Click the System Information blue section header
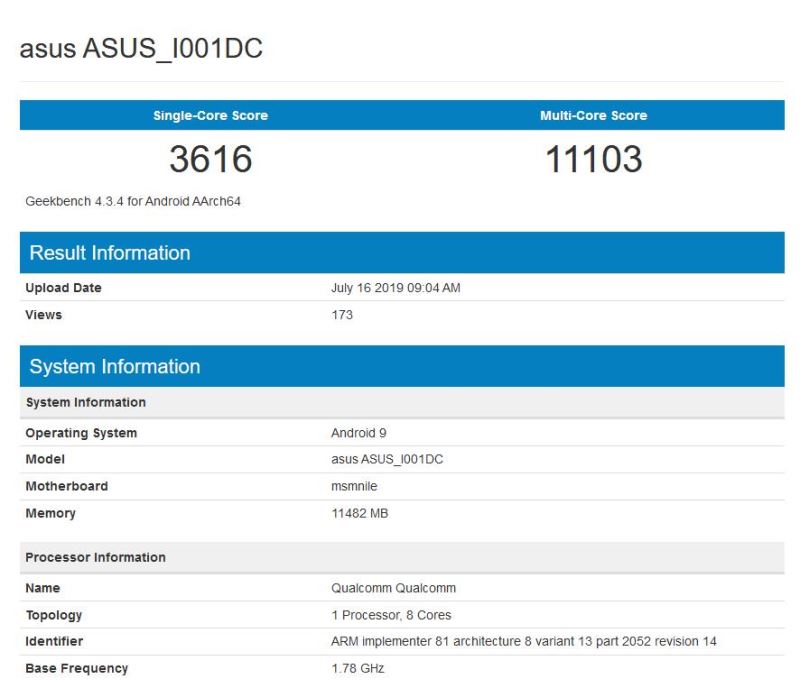 115,367
